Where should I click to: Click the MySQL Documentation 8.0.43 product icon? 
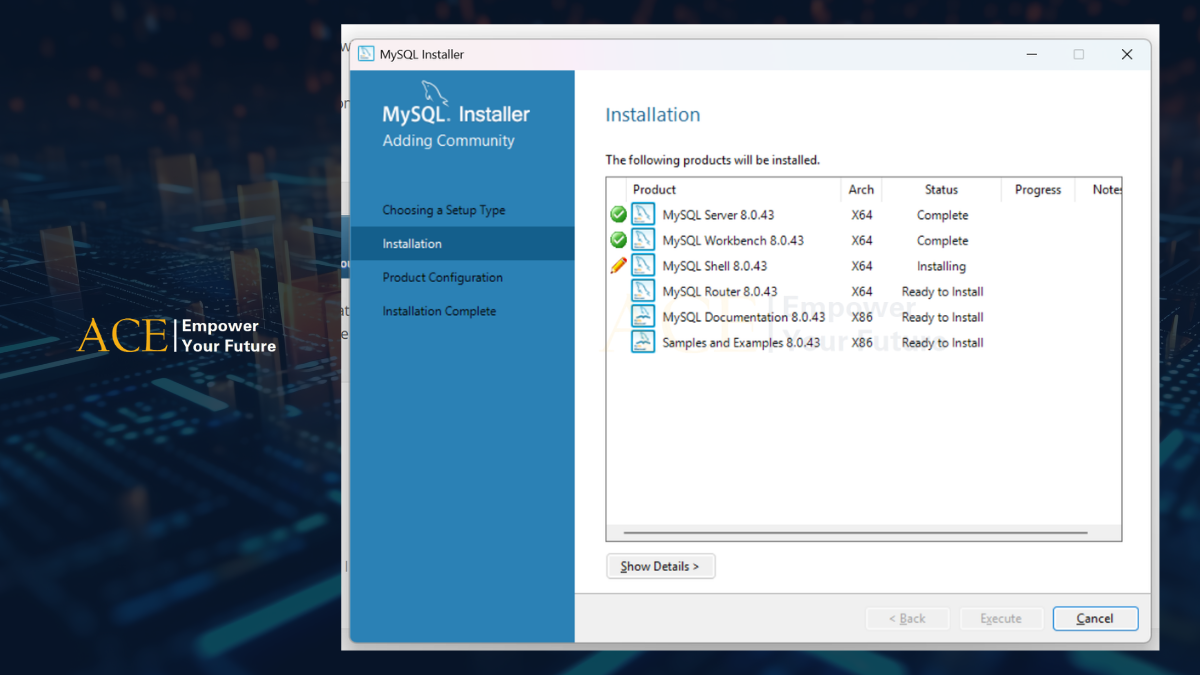pyautogui.click(x=643, y=317)
